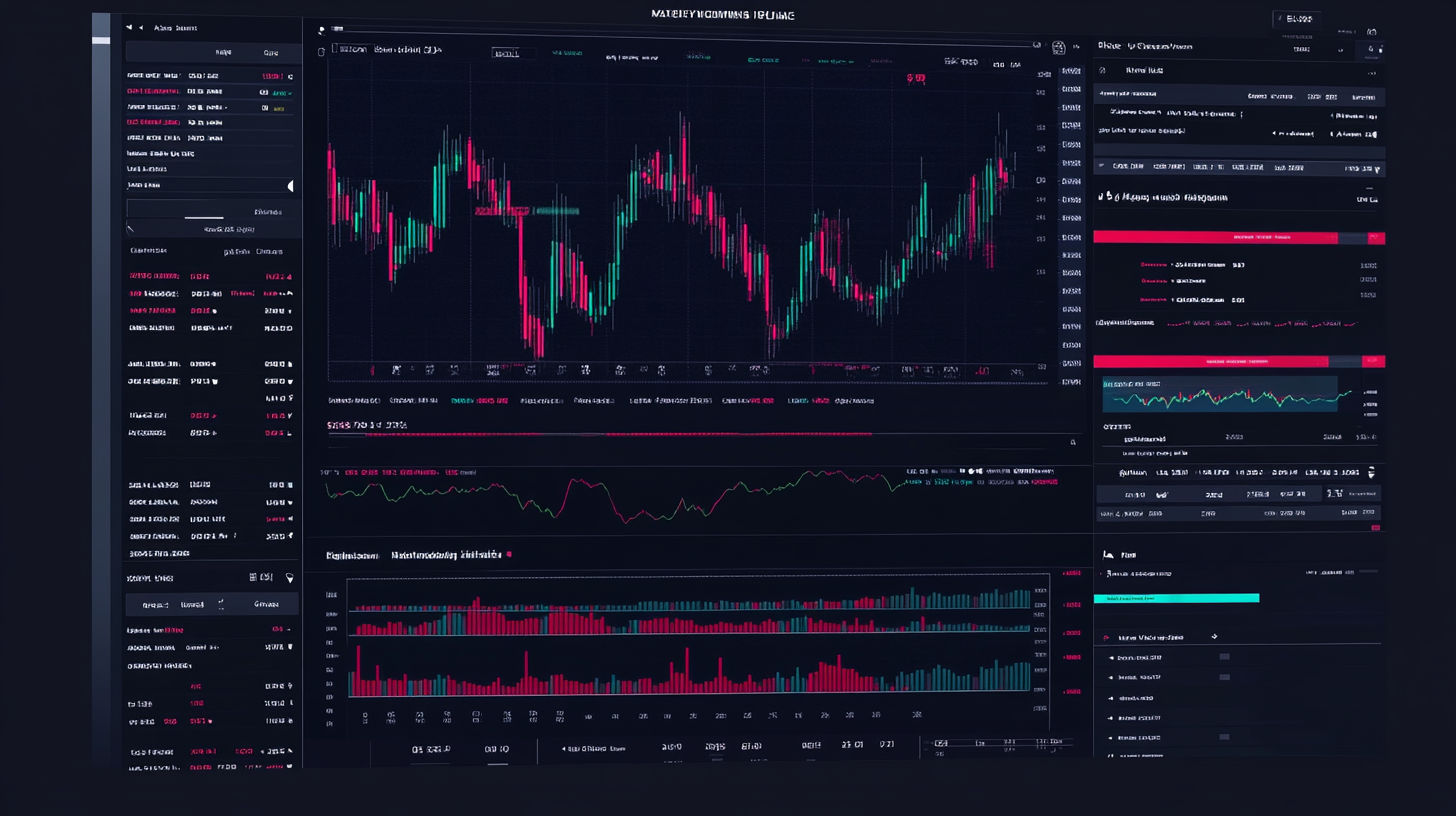The height and width of the screenshot is (816, 1456).
Task: Select the magnifier search icon in the left watchlist
Action: click(131, 228)
